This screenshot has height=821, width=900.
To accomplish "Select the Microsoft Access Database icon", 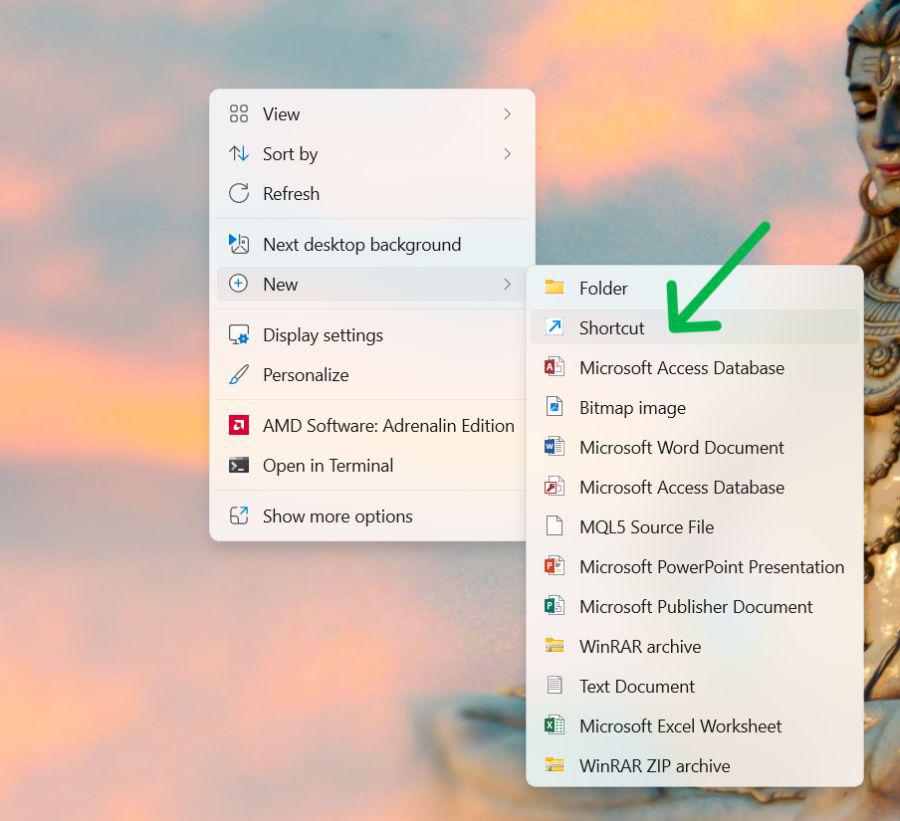I will click(554, 367).
